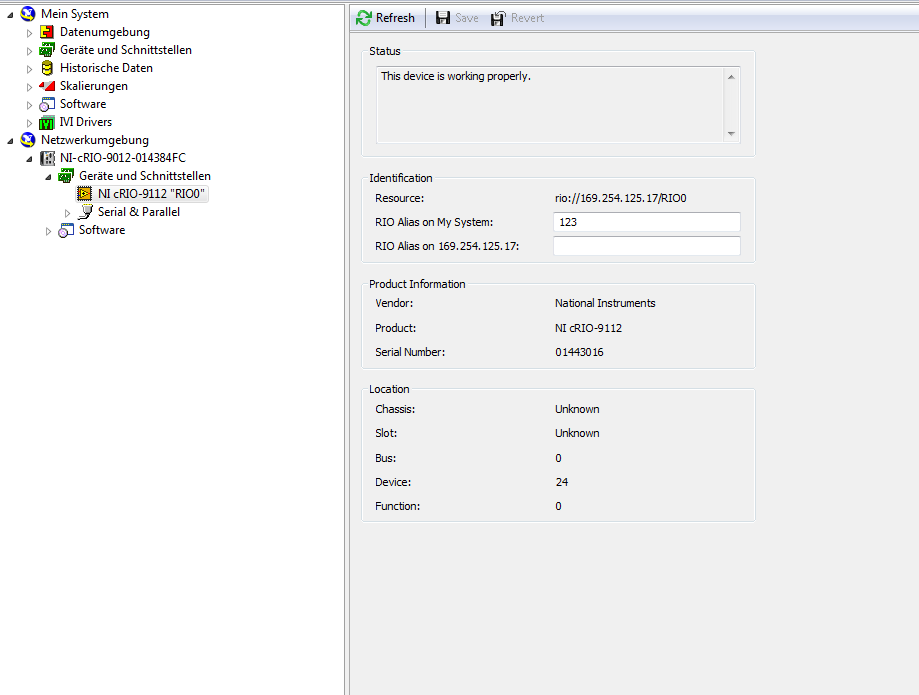Click the Mein System globe icon
919x695 pixels.
pyautogui.click(x=28, y=13)
